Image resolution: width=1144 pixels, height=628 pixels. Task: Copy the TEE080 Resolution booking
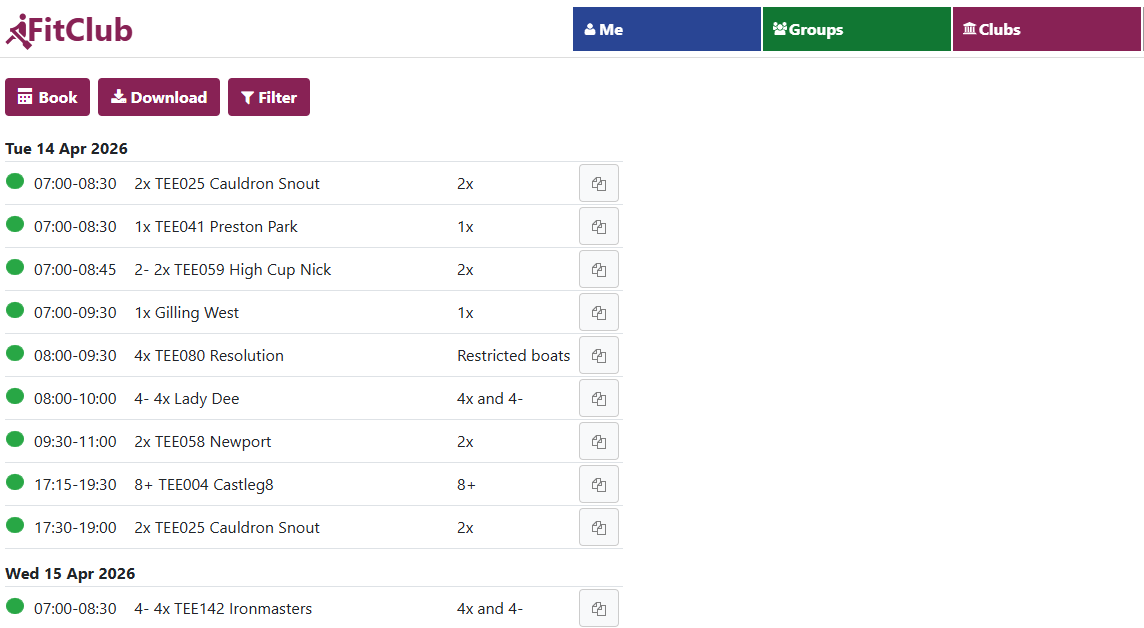coord(598,356)
